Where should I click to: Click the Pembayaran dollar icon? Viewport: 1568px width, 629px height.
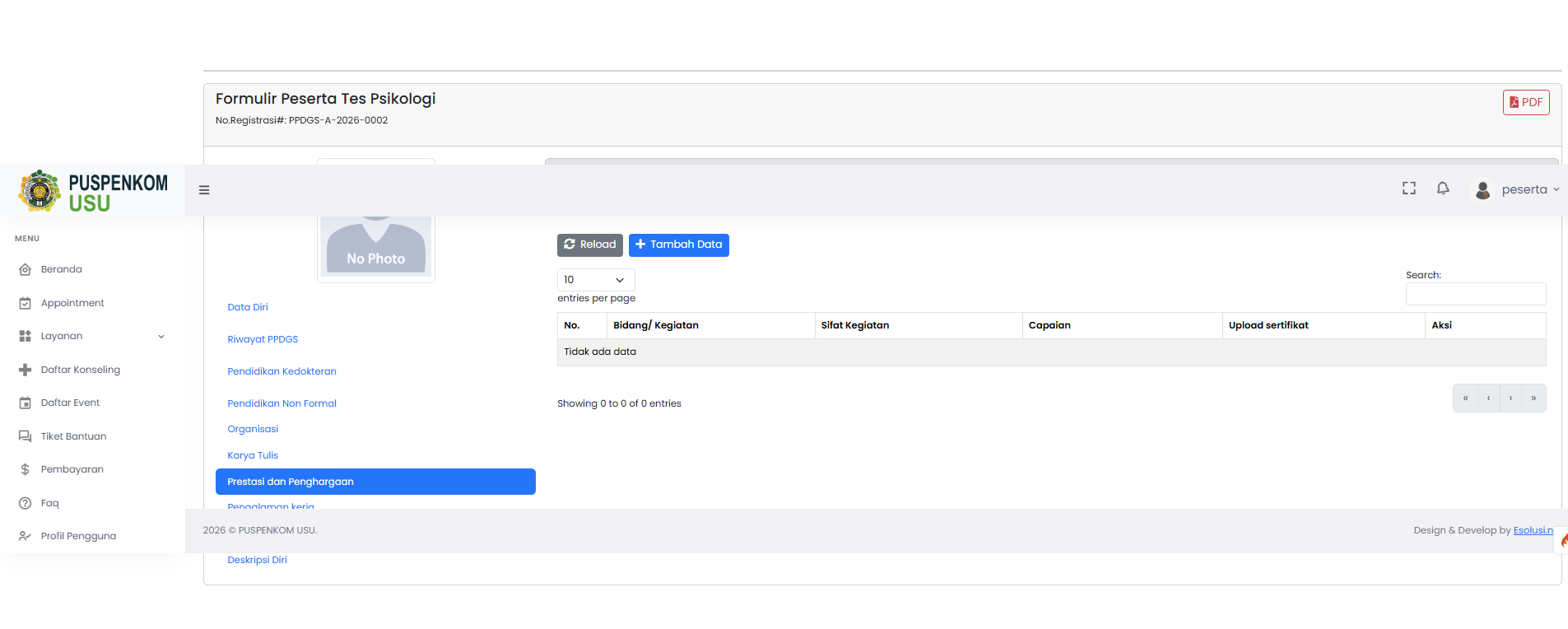[x=25, y=469]
